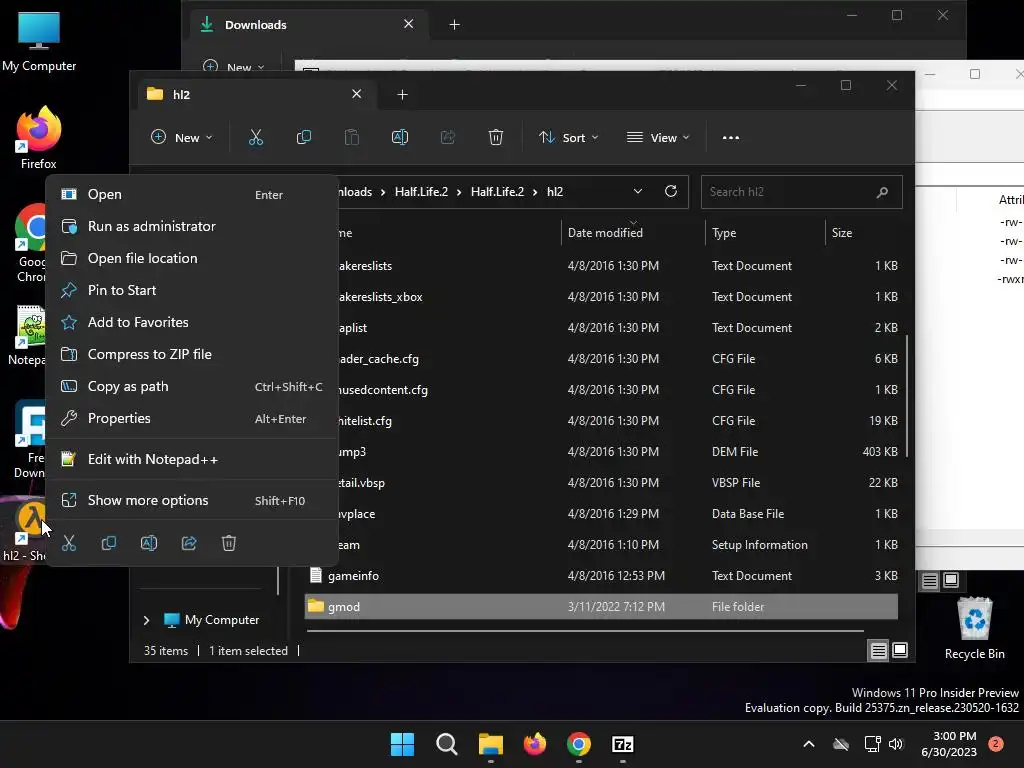Choose Compress to ZIP file
Viewport: 1024px width, 768px height.
[x=192, y=355]
